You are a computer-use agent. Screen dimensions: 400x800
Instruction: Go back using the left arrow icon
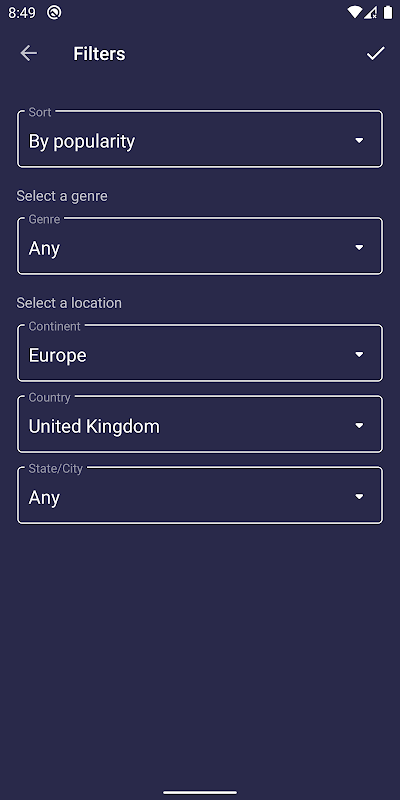[x=29, y=53]
